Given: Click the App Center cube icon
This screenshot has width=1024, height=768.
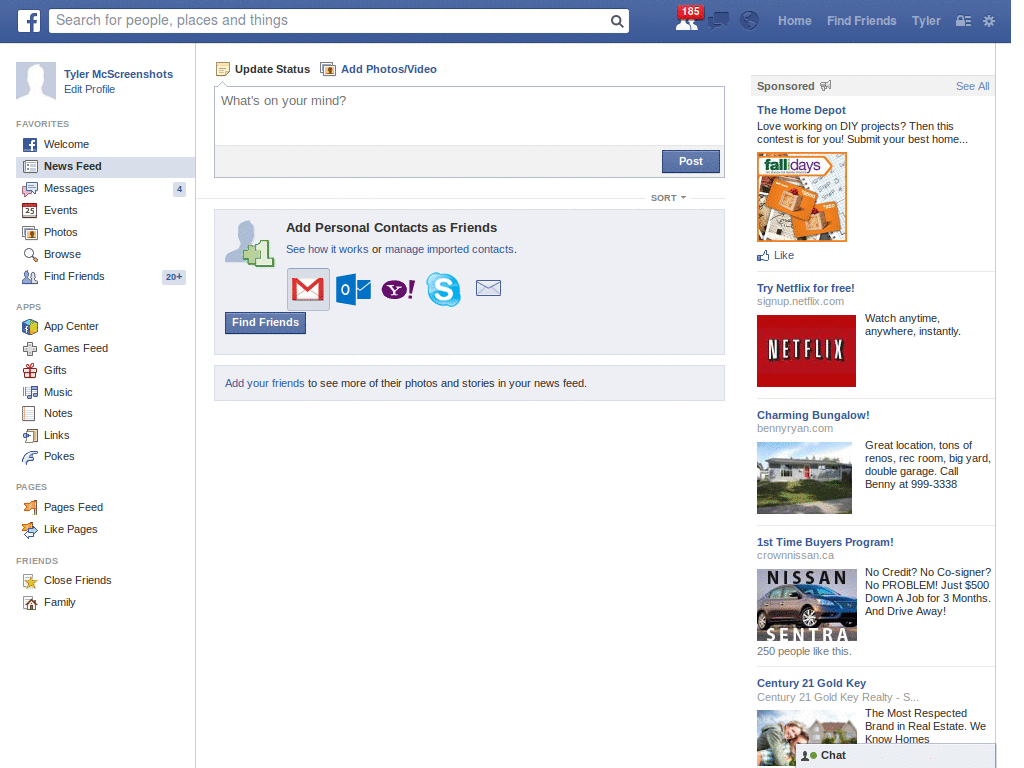Looking at the screenshot, I should pyautogui.click(x=30, y=327).
